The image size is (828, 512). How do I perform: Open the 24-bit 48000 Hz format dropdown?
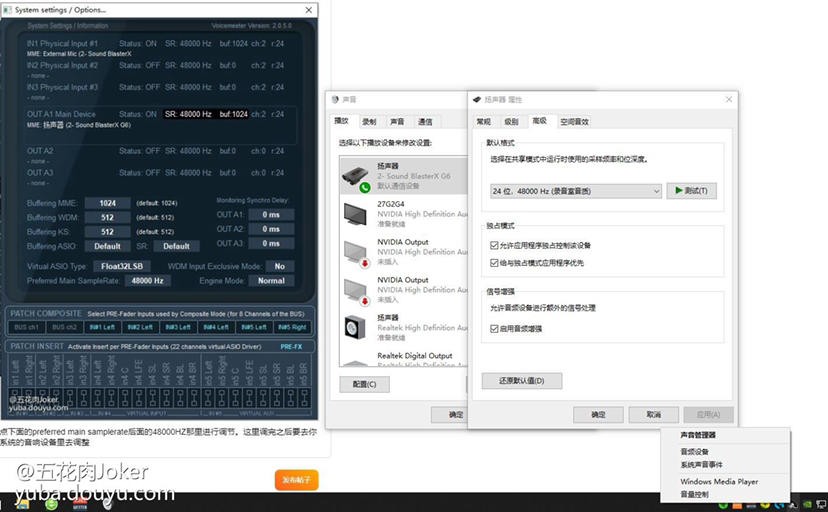[576, 191]
